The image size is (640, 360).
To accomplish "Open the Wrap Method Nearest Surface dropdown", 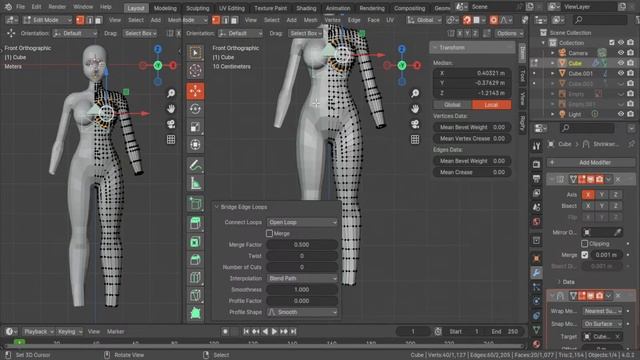I will click(x=602, y=311).
